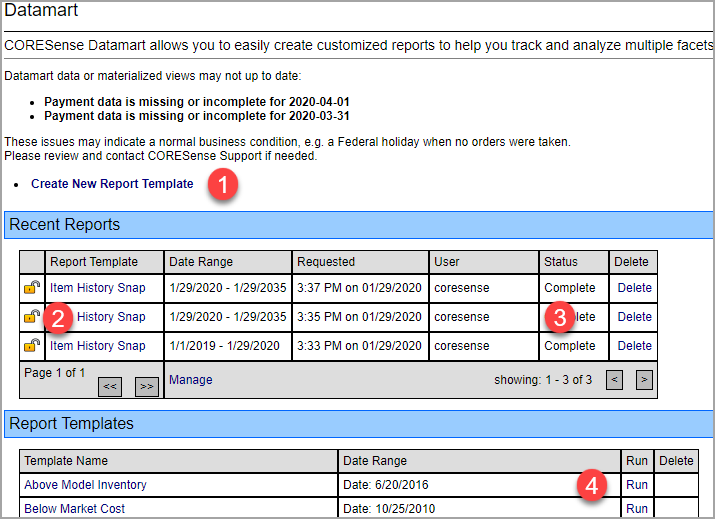Go to previous page with << button

pos(110,386)
